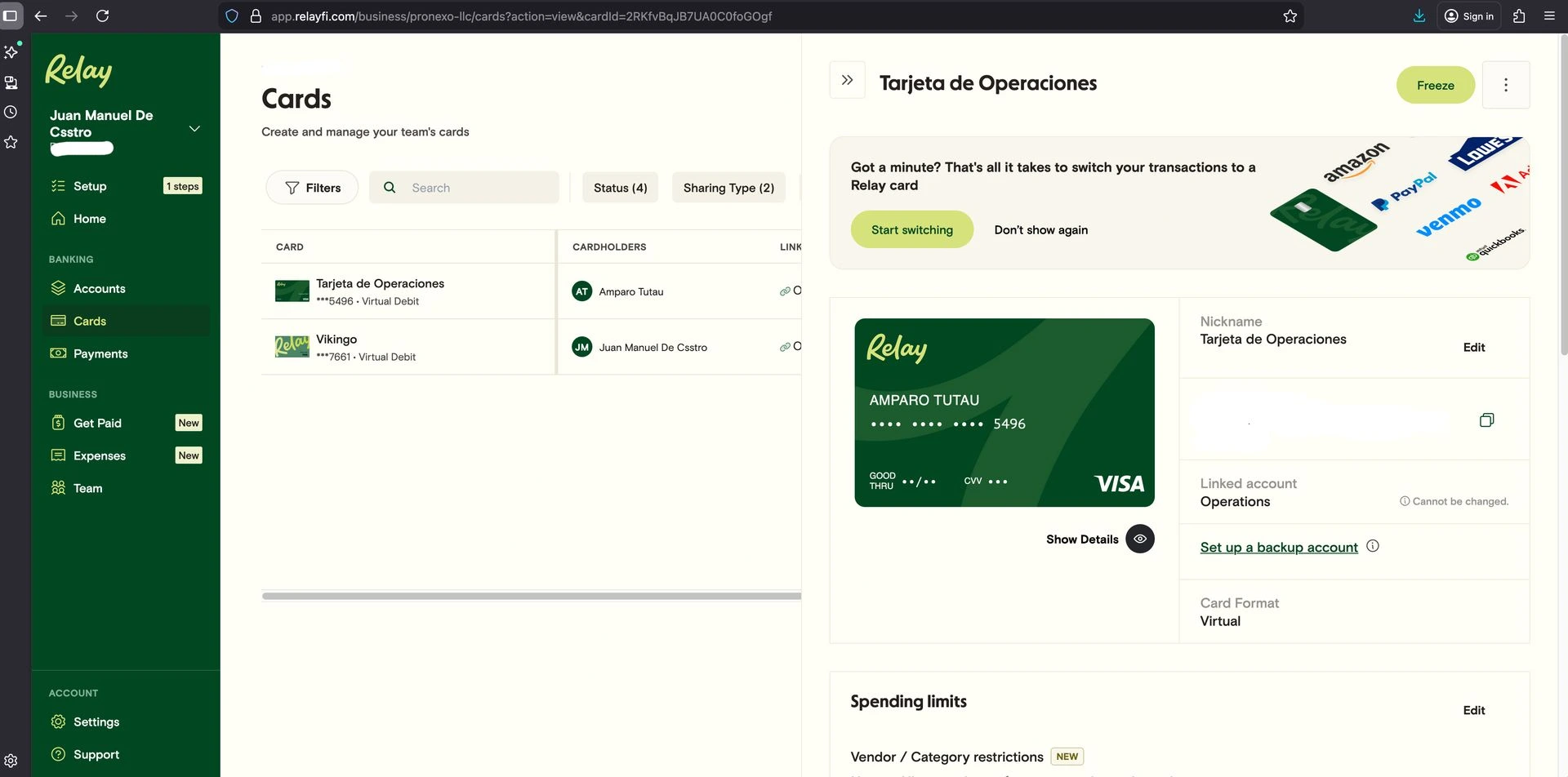Click the horizontal scrollbar under cards table

tap(531, 597)
